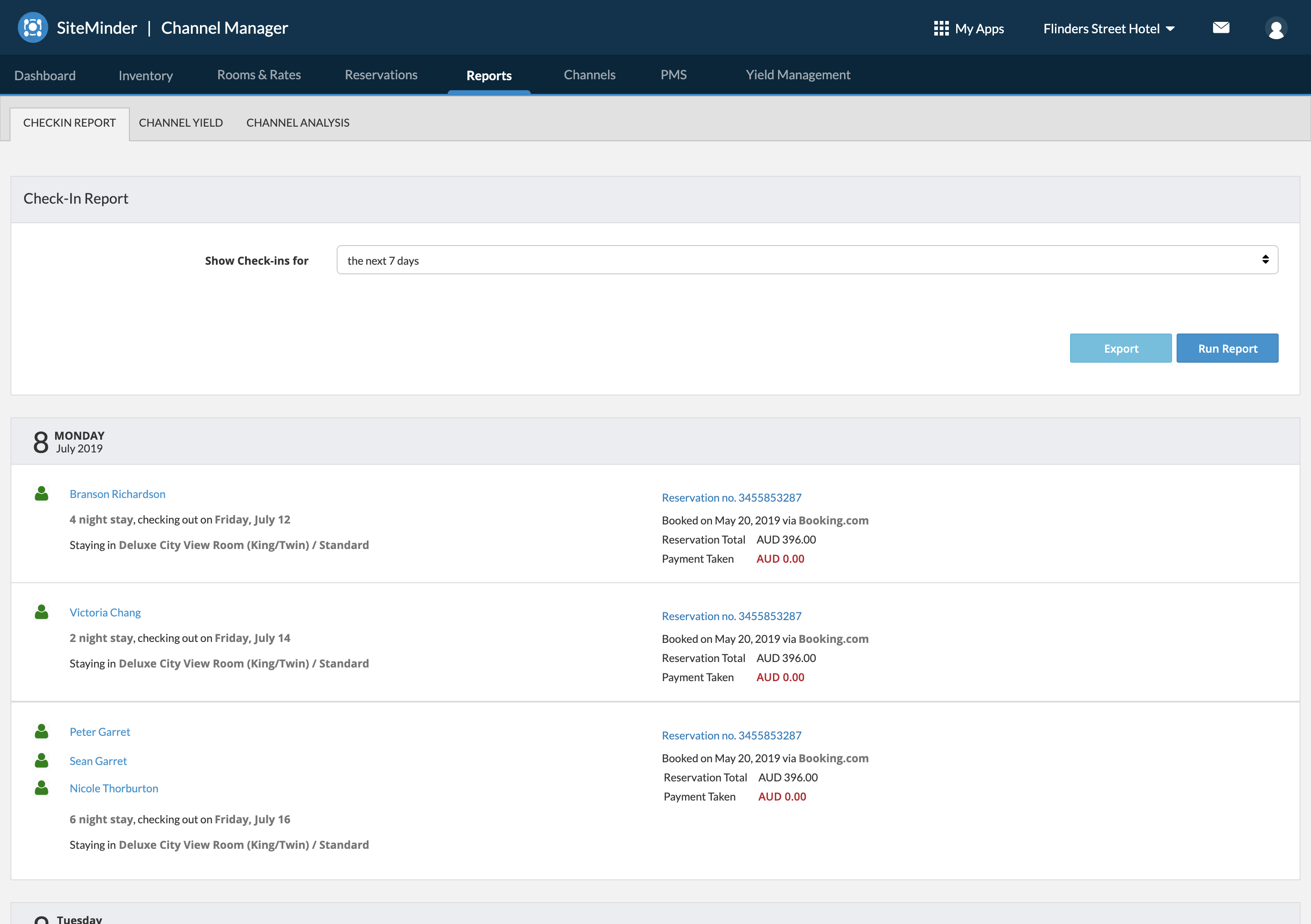The width and height of the screenshot is (1311, 924).
Task: Click the Channel Manager title text
Action: pyautogui.click(x=225, y=27)
